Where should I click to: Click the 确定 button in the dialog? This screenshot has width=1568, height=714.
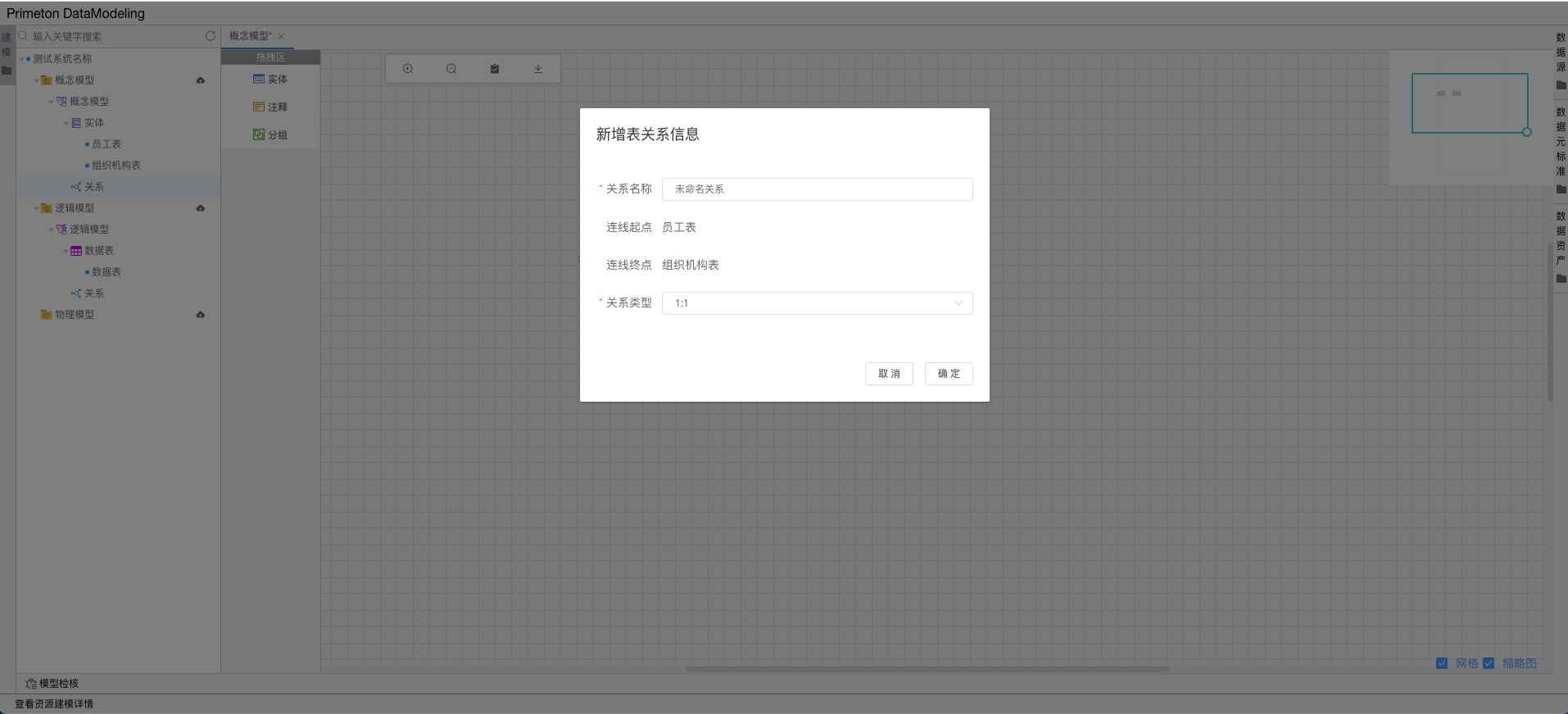(x=949, y=374)
